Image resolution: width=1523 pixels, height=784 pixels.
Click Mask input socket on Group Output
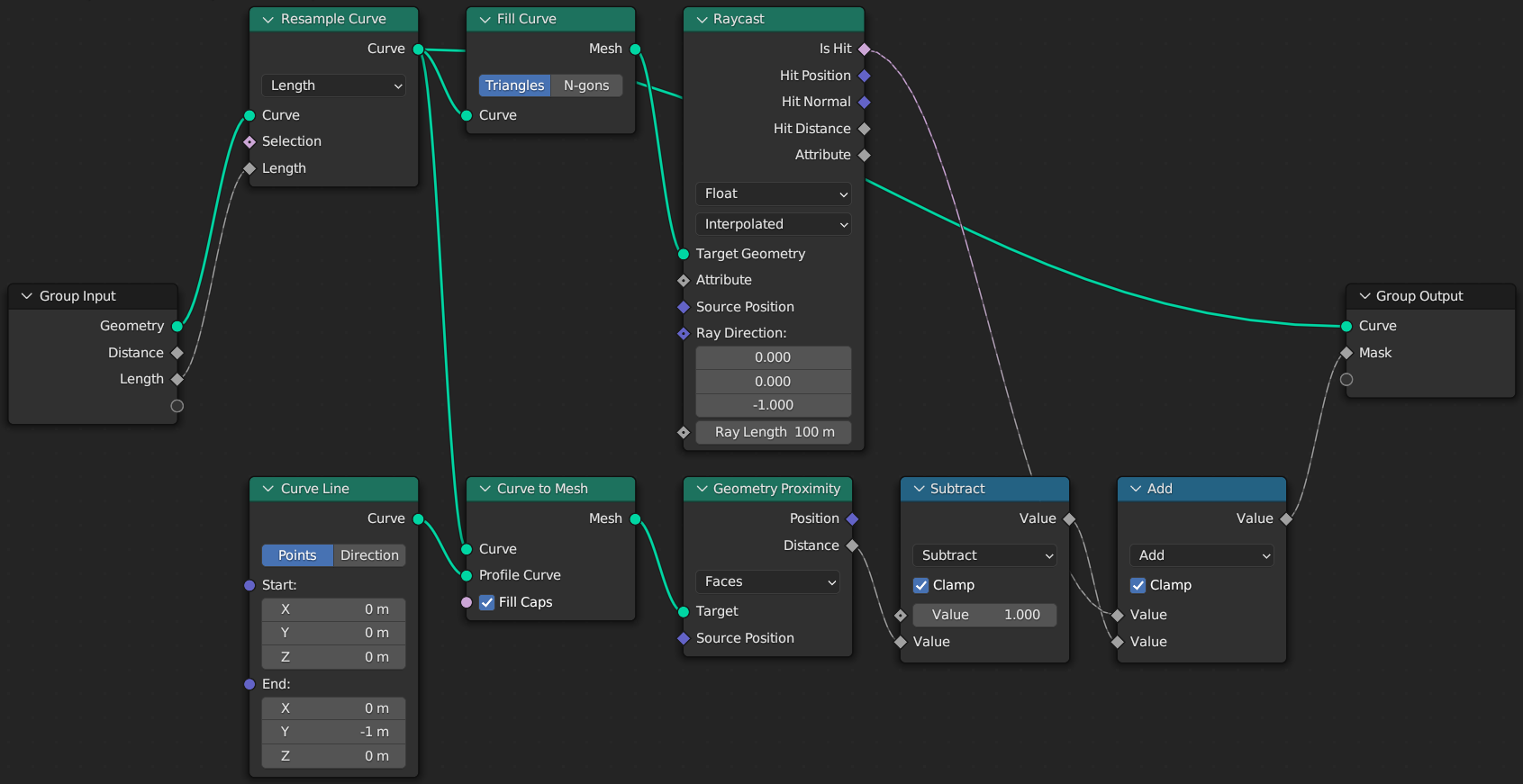tap(1346, 353)
